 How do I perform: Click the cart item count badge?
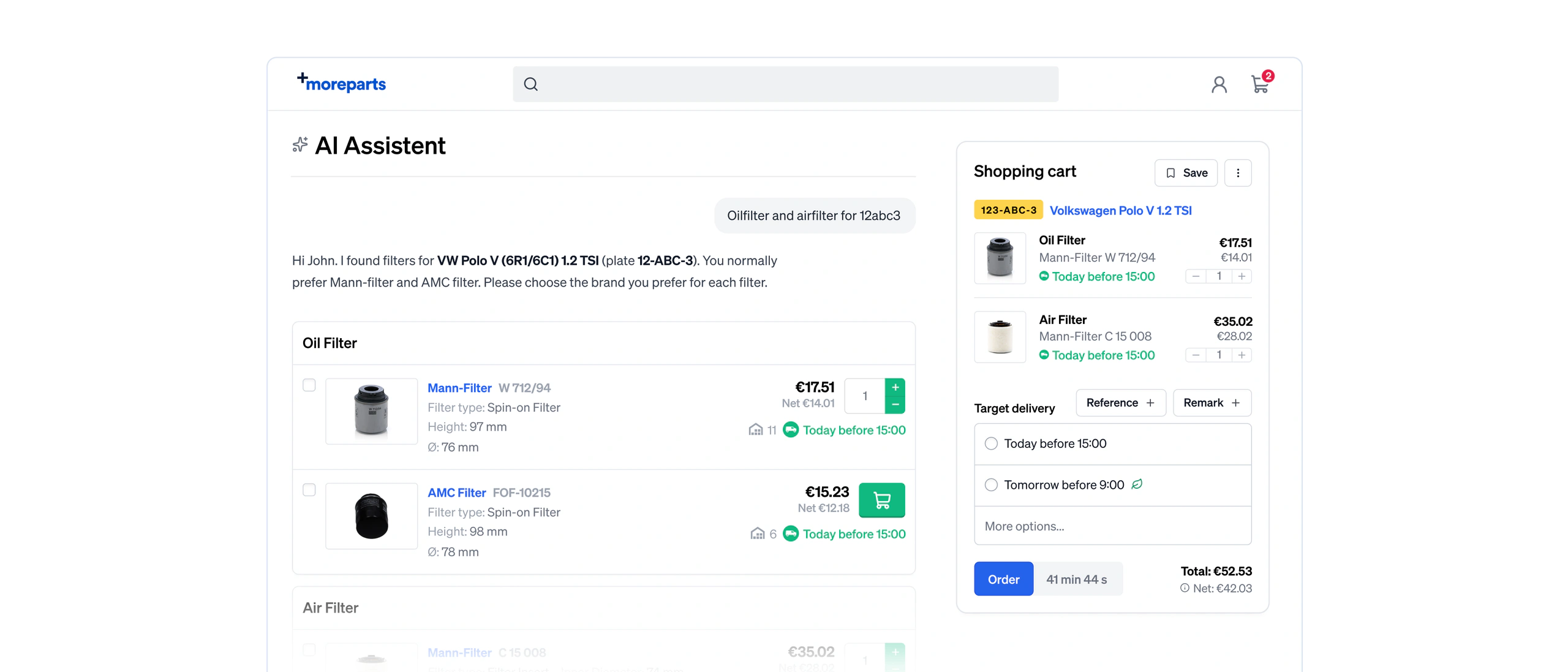[1268, 76]
